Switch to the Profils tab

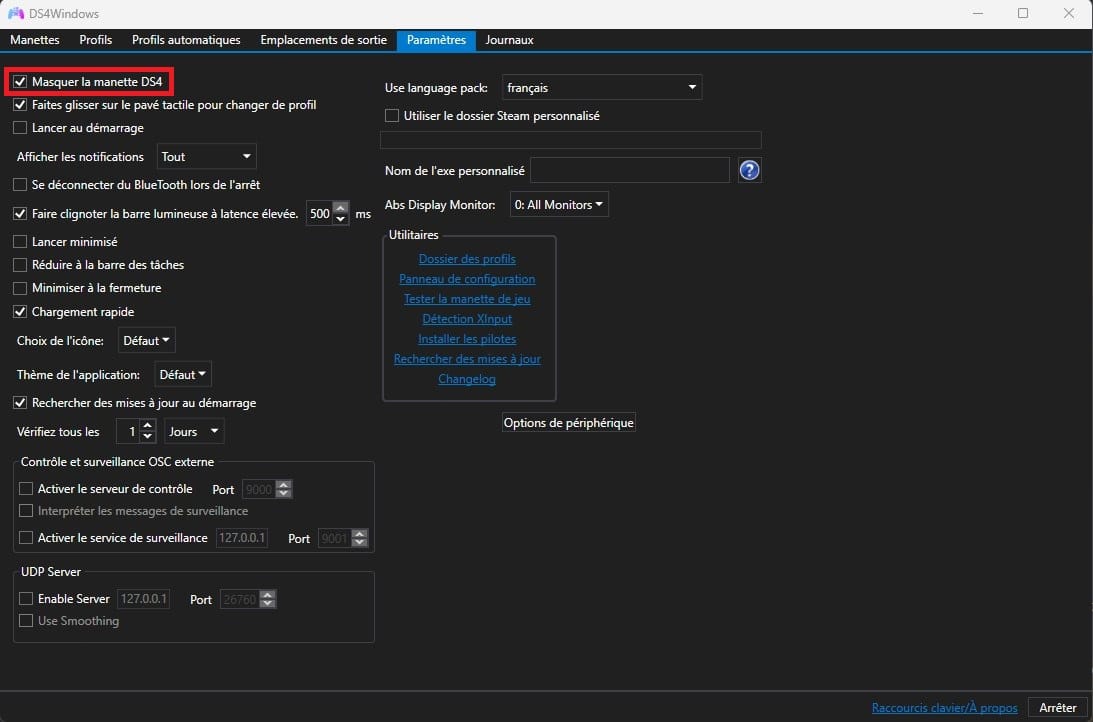click(x=95, y=40)
